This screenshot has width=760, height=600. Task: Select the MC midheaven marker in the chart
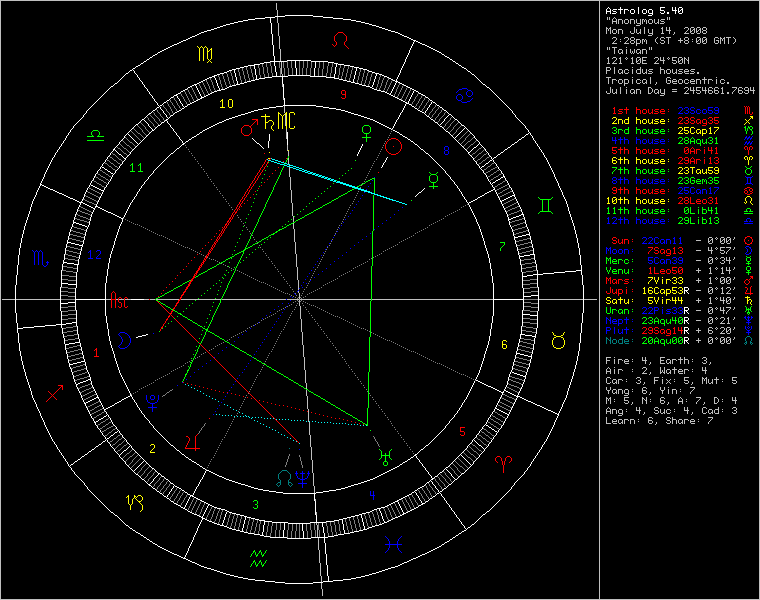pyautogui.click(x=286, y=121)
